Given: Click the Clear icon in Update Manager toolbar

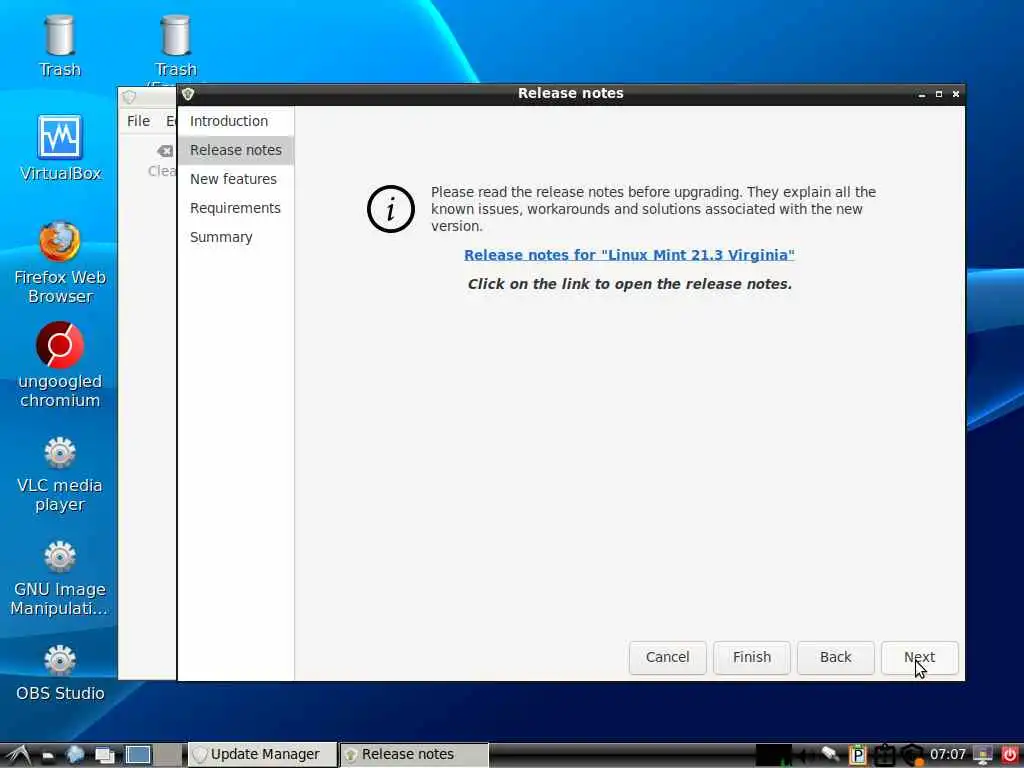Looking at the screenshot, I should coord(165,152).
